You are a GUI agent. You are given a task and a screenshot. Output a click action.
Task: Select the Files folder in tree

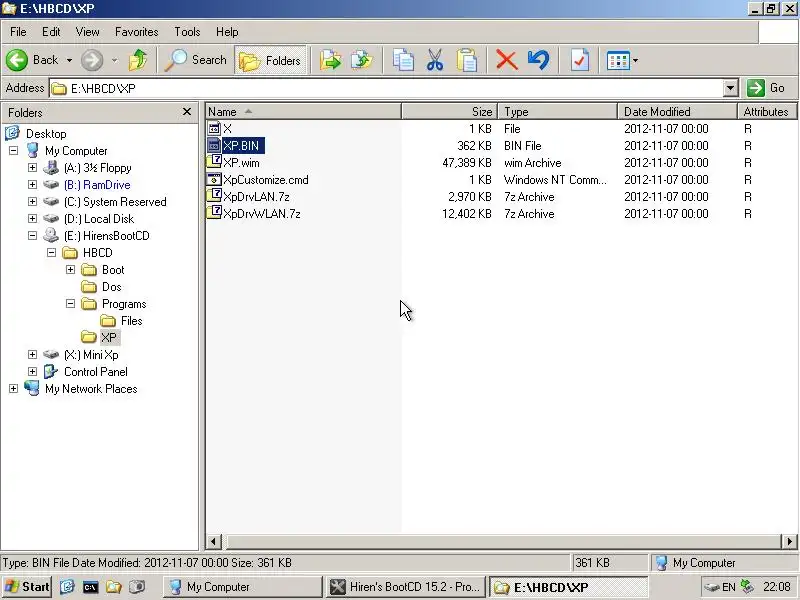[x=131, y=320]
